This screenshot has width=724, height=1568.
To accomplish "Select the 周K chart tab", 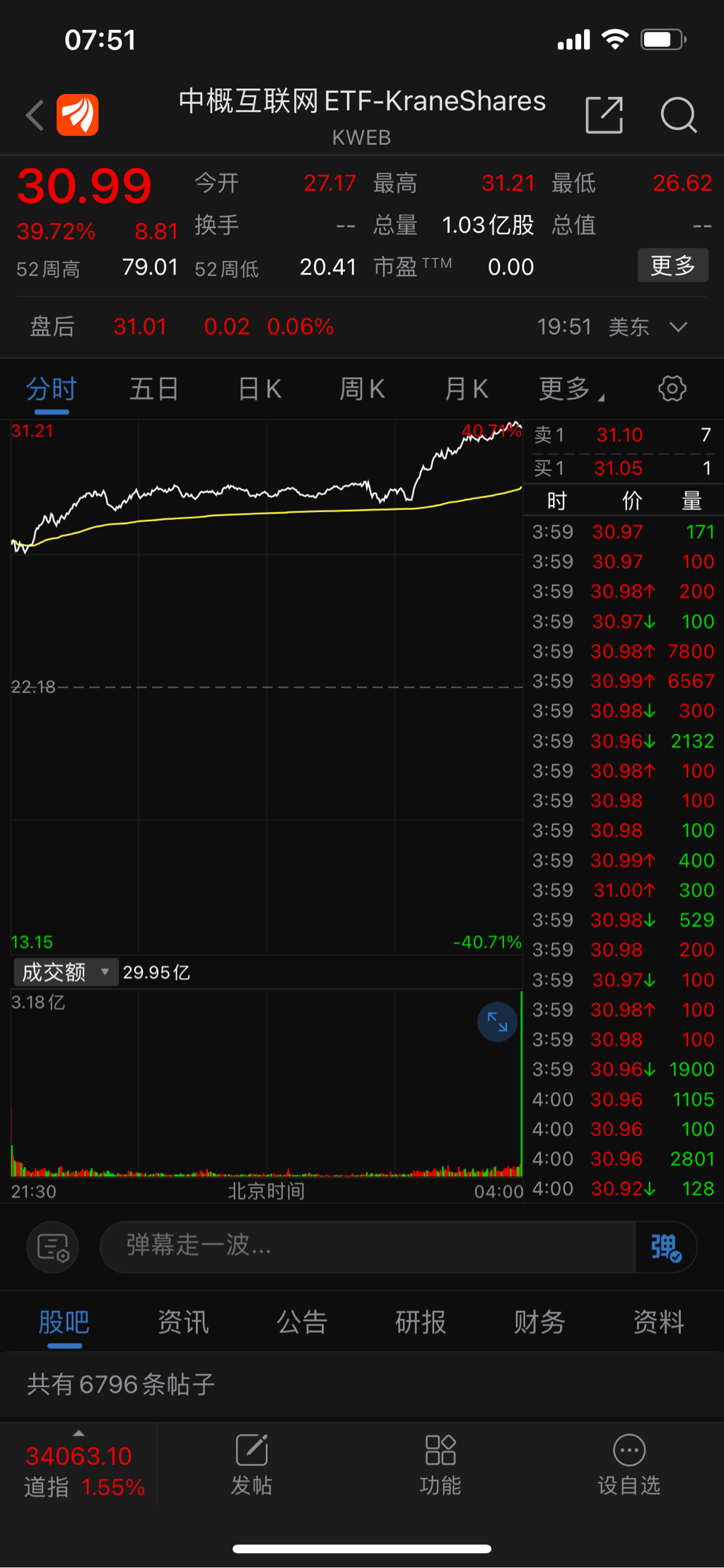I will [362, 388].
